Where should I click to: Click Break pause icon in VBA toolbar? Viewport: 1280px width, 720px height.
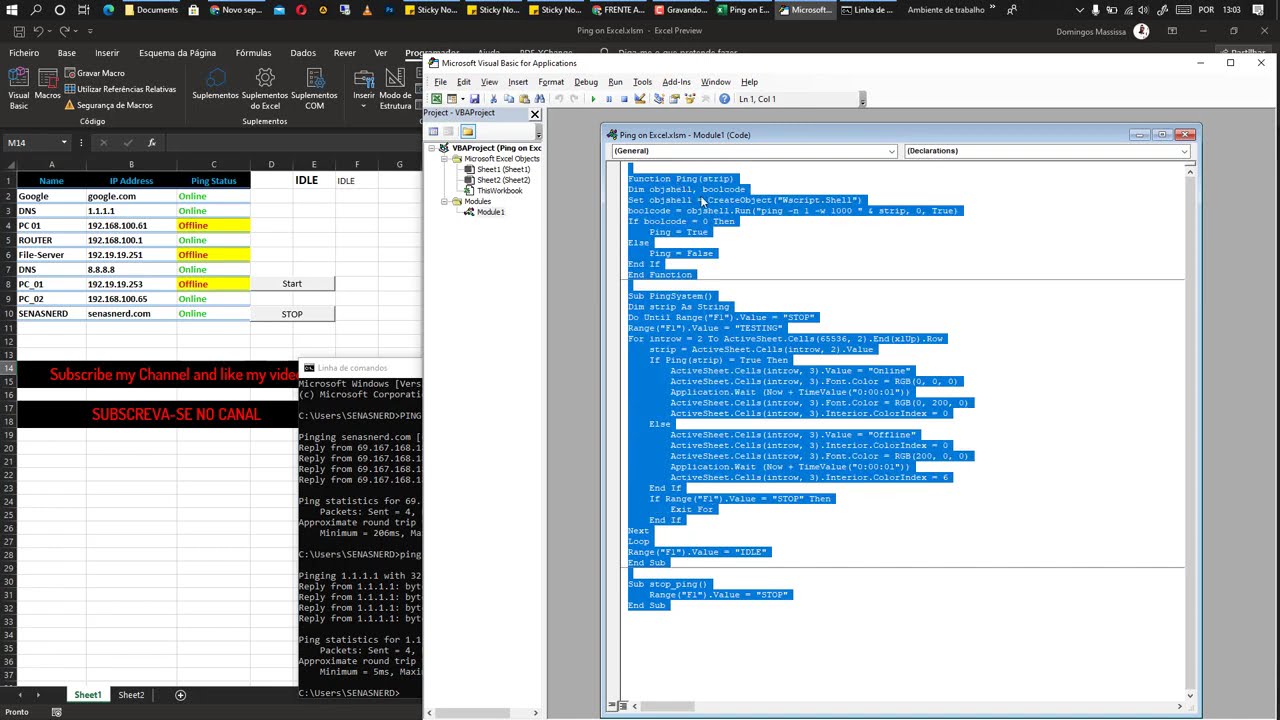(609, 99)
